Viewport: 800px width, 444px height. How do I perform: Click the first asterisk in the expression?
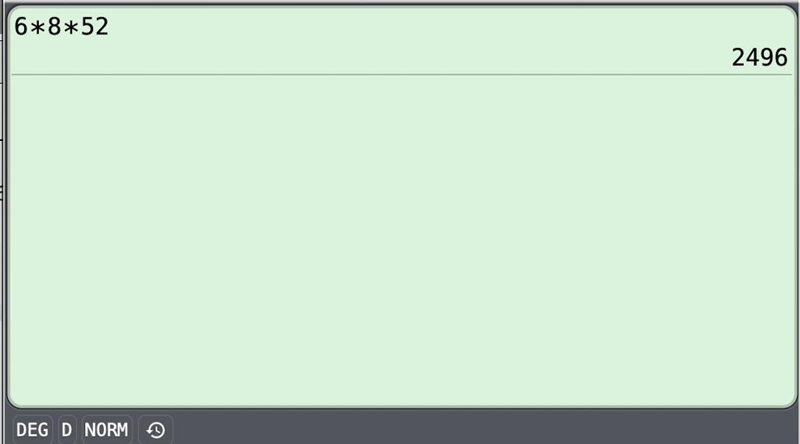37,28
